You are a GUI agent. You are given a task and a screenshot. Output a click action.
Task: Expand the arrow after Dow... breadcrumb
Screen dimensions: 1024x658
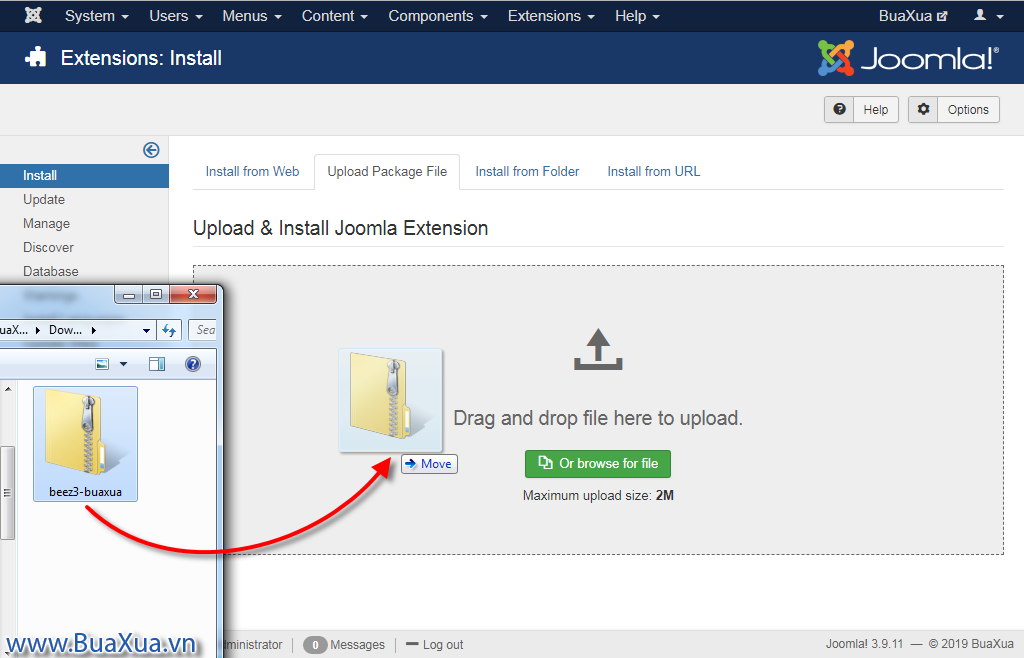(x=93, y=330)
